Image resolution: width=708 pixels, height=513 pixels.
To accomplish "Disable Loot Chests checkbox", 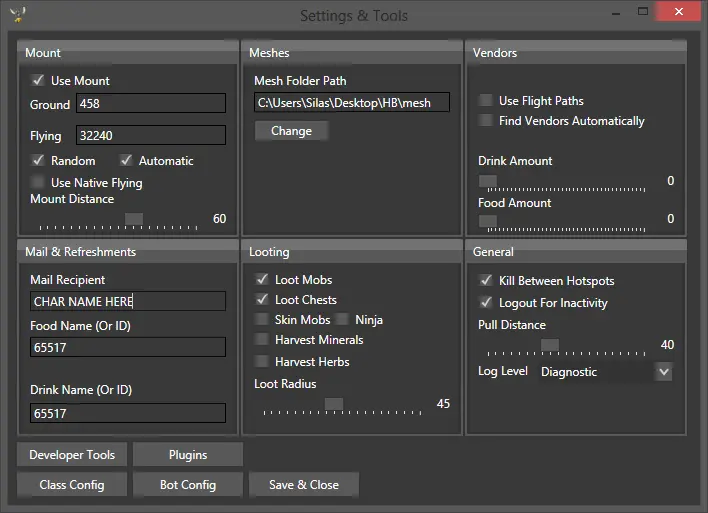I will point(263,300).
